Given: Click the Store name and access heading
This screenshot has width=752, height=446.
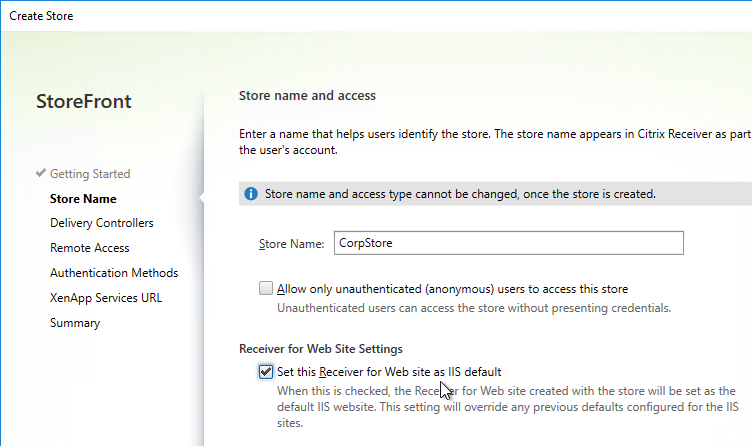Looking at the screenshot, I should (x=307, y=95).
